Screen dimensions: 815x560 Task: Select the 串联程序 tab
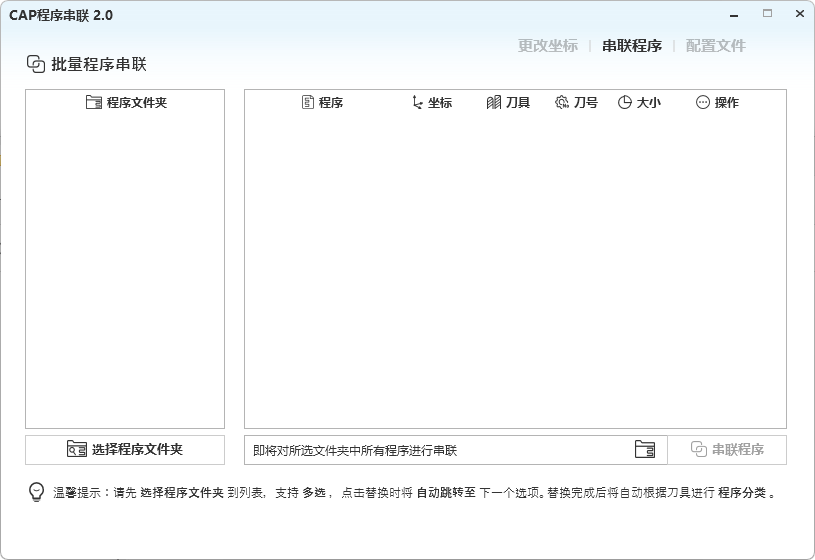[631, 46]
